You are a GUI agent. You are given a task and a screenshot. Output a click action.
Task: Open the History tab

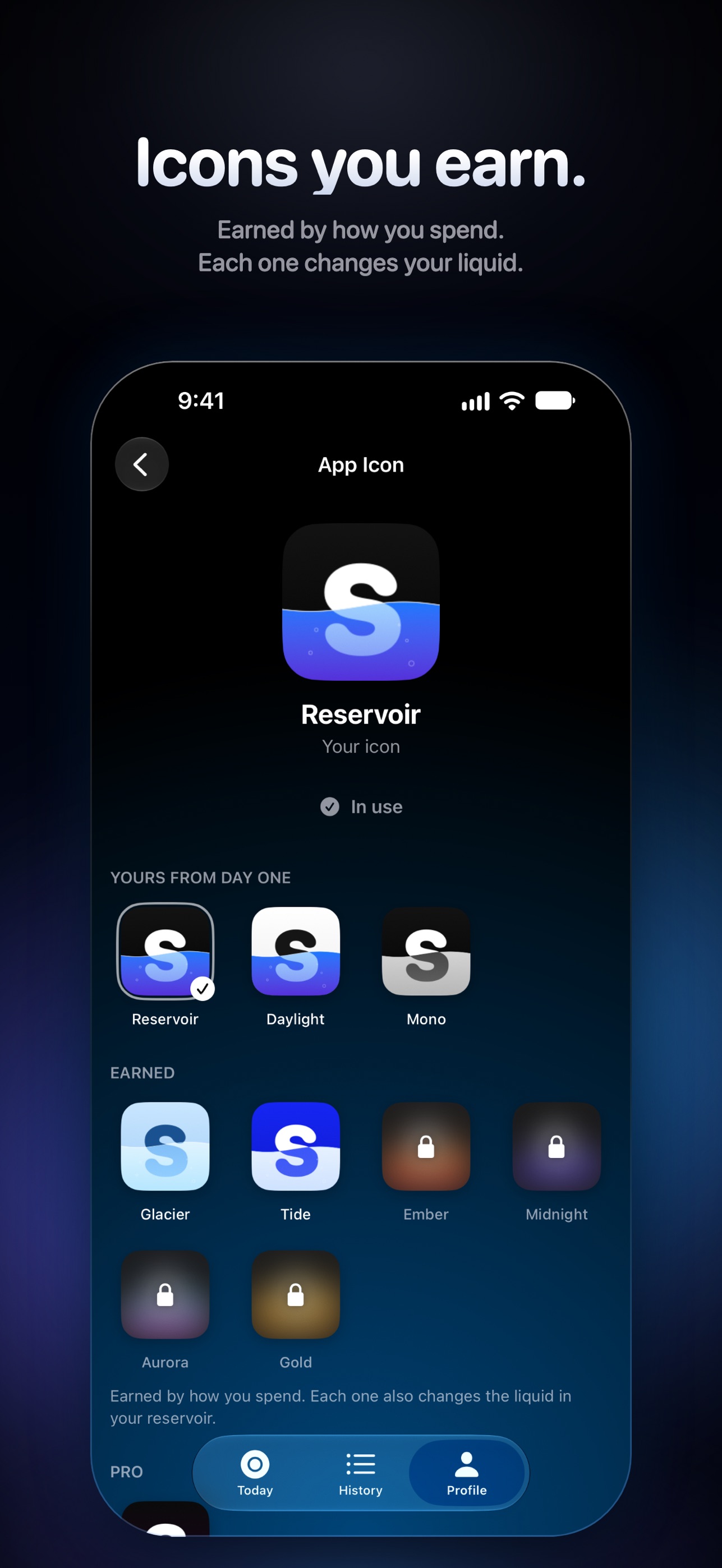click(x=360, y=1473)
